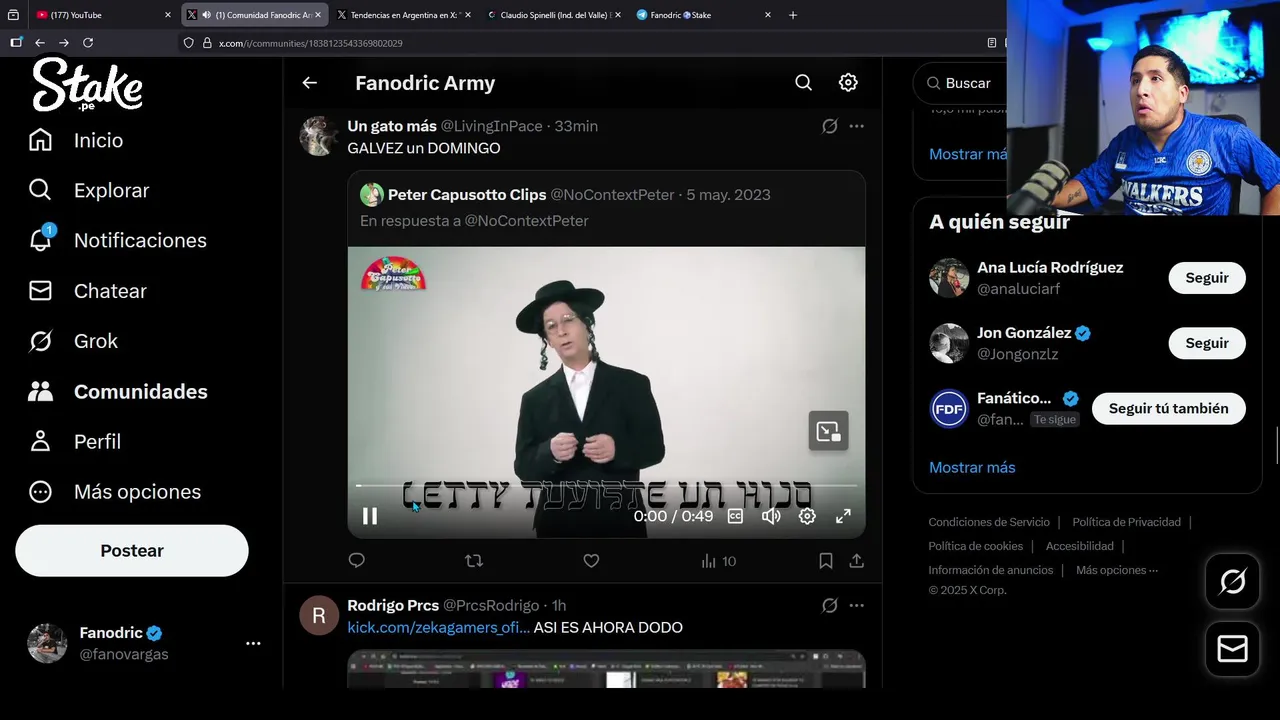Image resolution: width=1280 pixels, height=720 pixels.
Task: Open Política de cookies link
Action: (x=975, y=546)
